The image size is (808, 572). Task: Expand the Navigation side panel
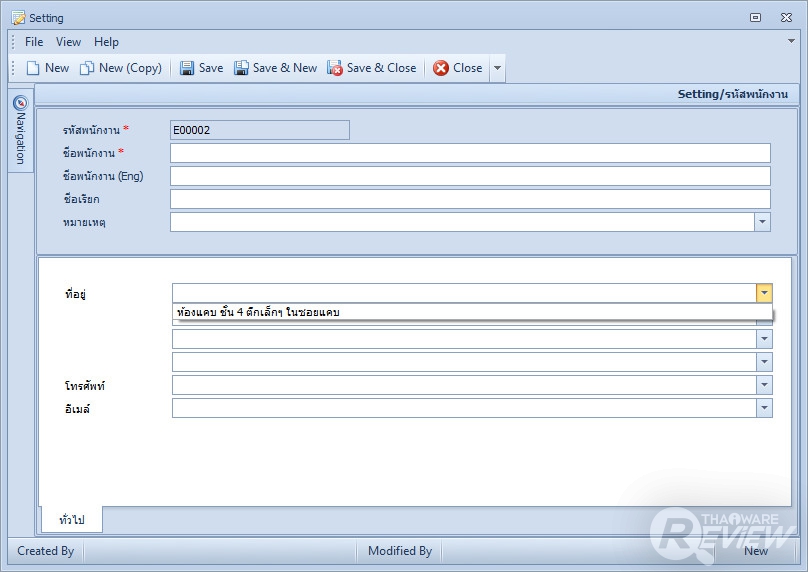pos(21,130)
